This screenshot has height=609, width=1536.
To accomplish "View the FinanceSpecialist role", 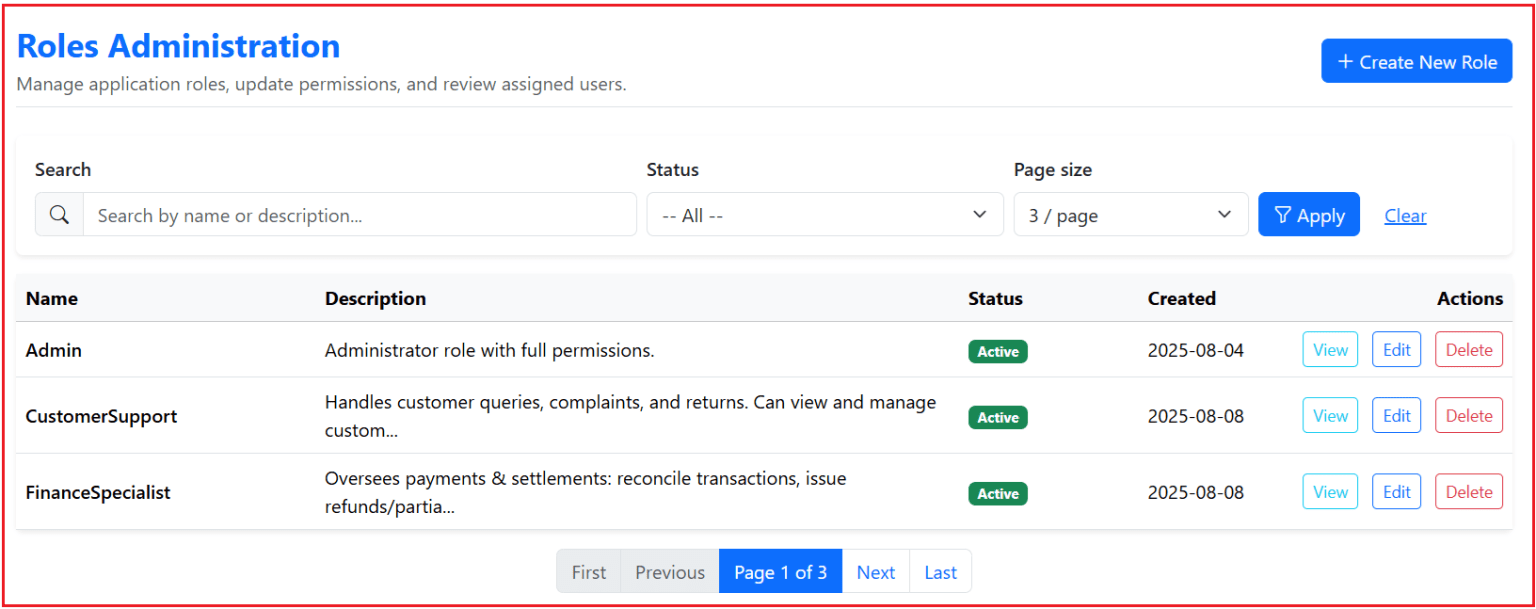I will 1330,492.
